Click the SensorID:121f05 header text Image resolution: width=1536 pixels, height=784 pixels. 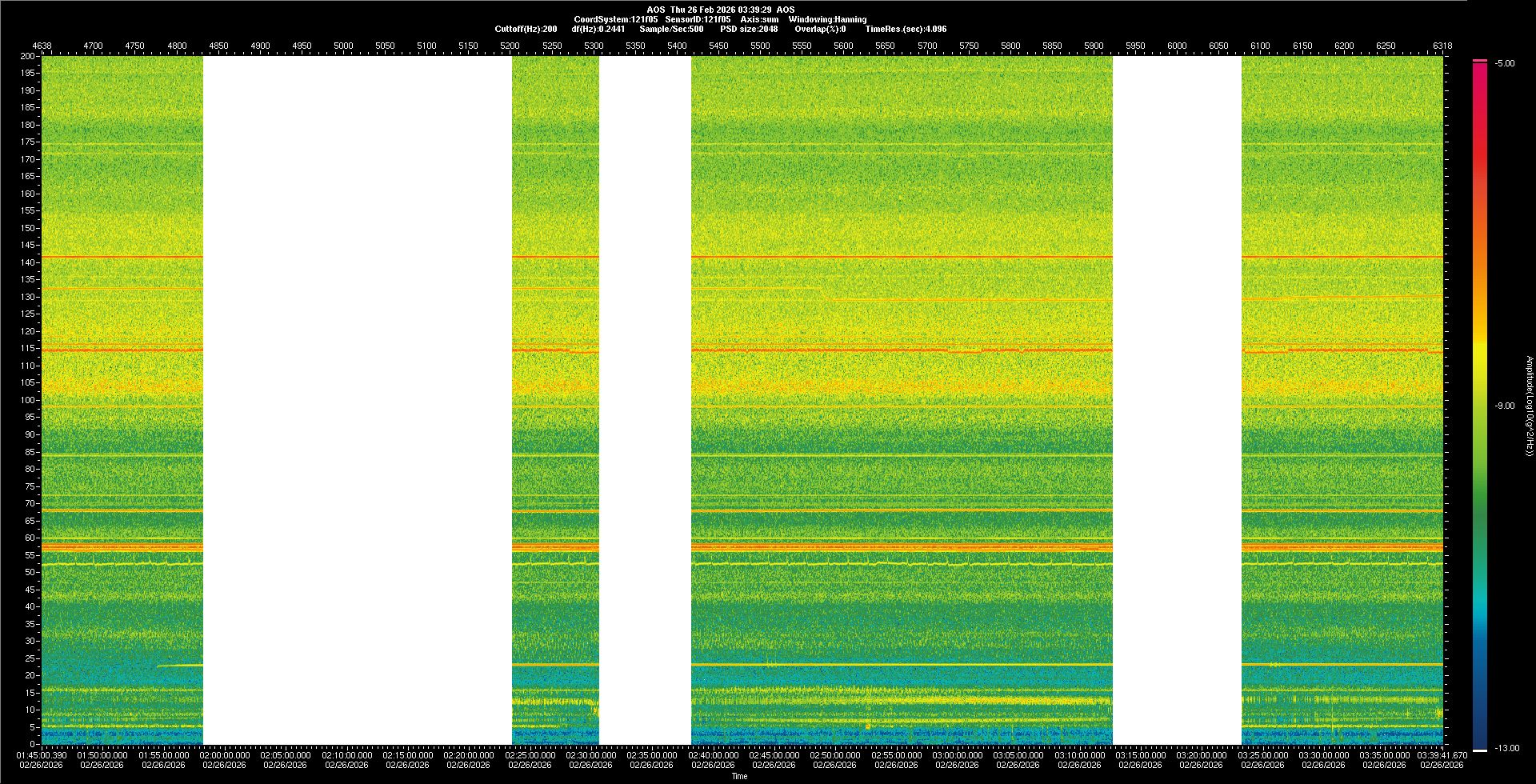tap(698, 19)
